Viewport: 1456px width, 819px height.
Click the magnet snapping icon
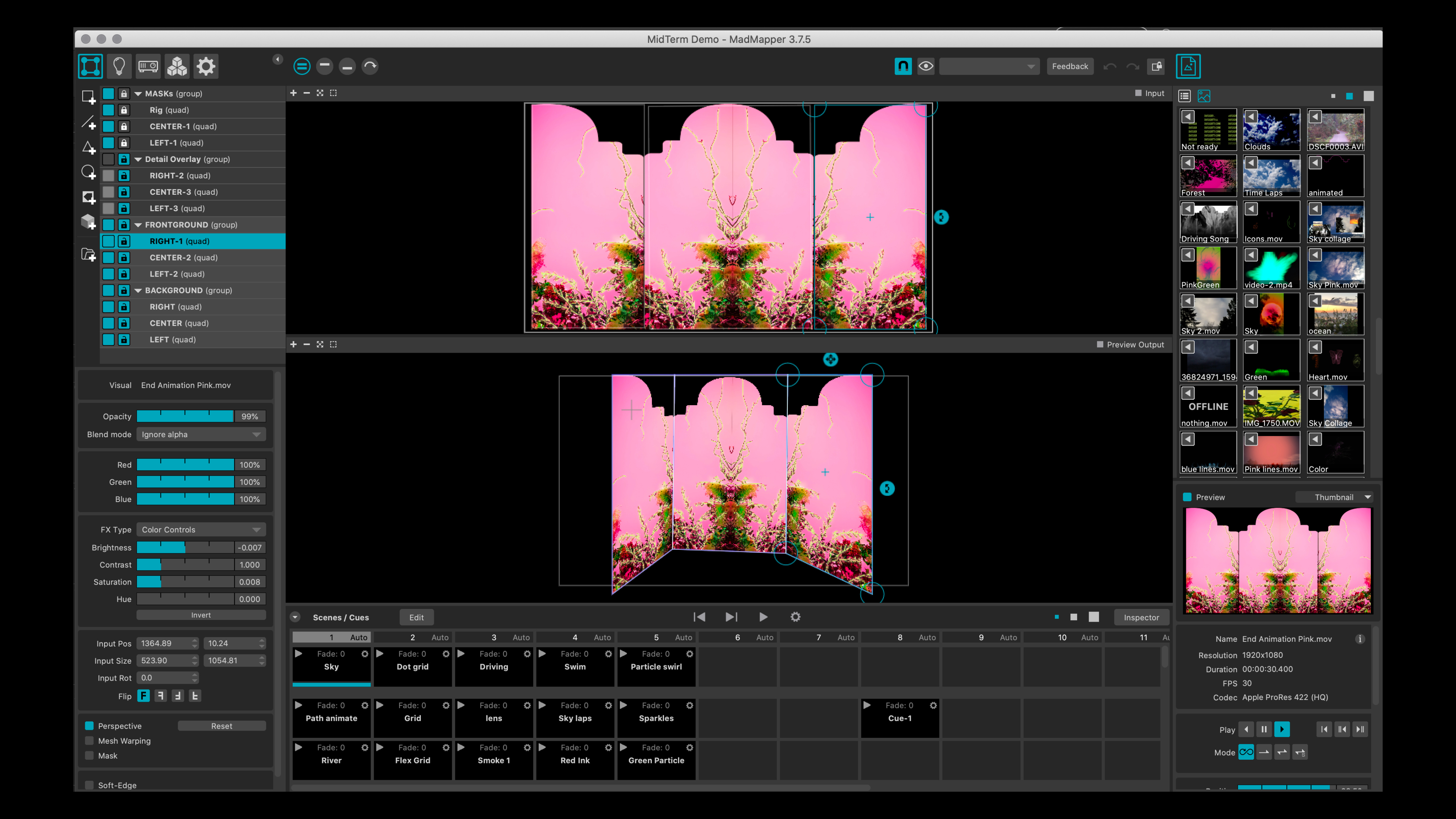point(903,66)
